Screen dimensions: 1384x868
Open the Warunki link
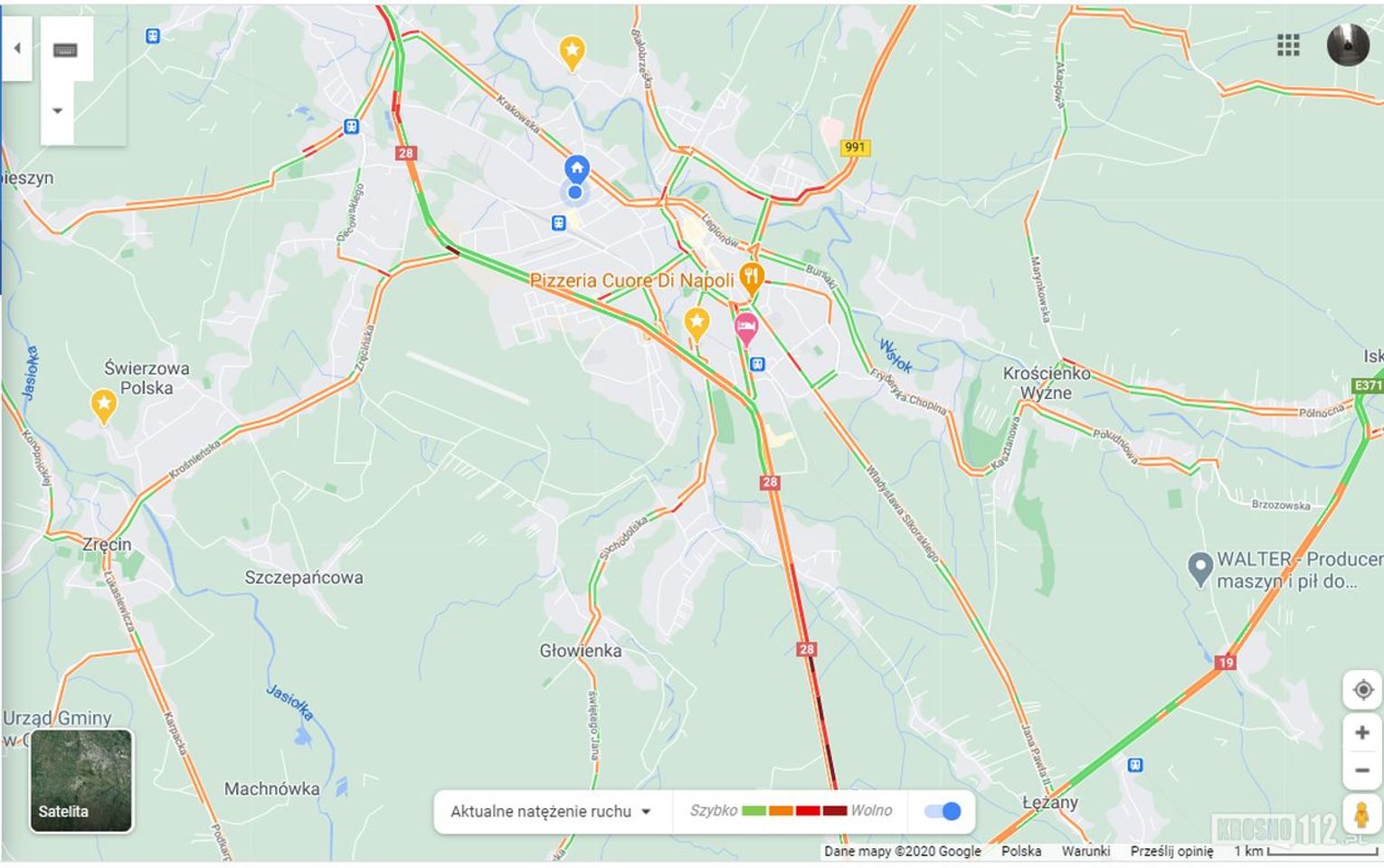pos(1085,851)
